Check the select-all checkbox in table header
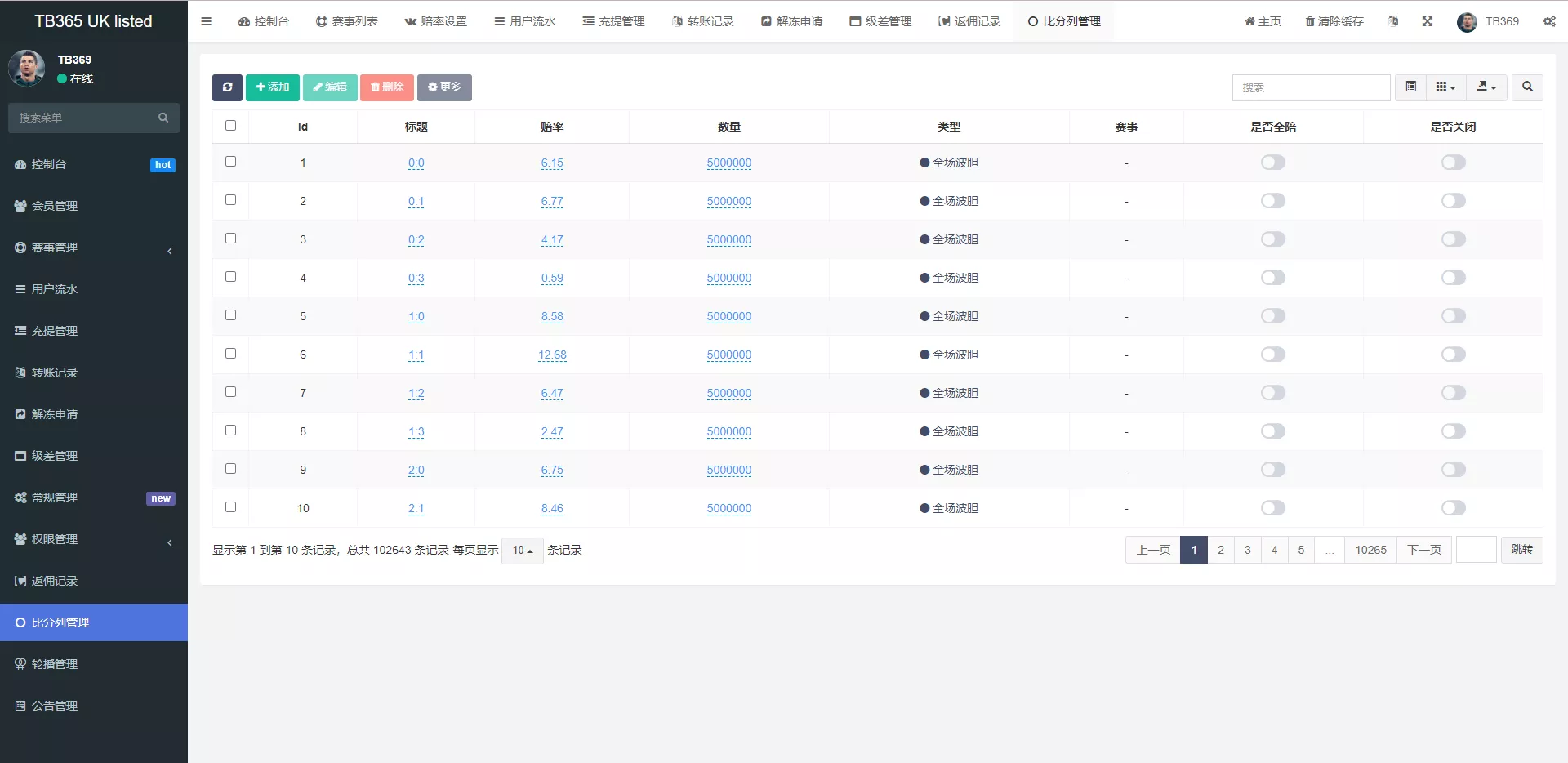This screenshot has width=1568, height=763. coord(230,126)
